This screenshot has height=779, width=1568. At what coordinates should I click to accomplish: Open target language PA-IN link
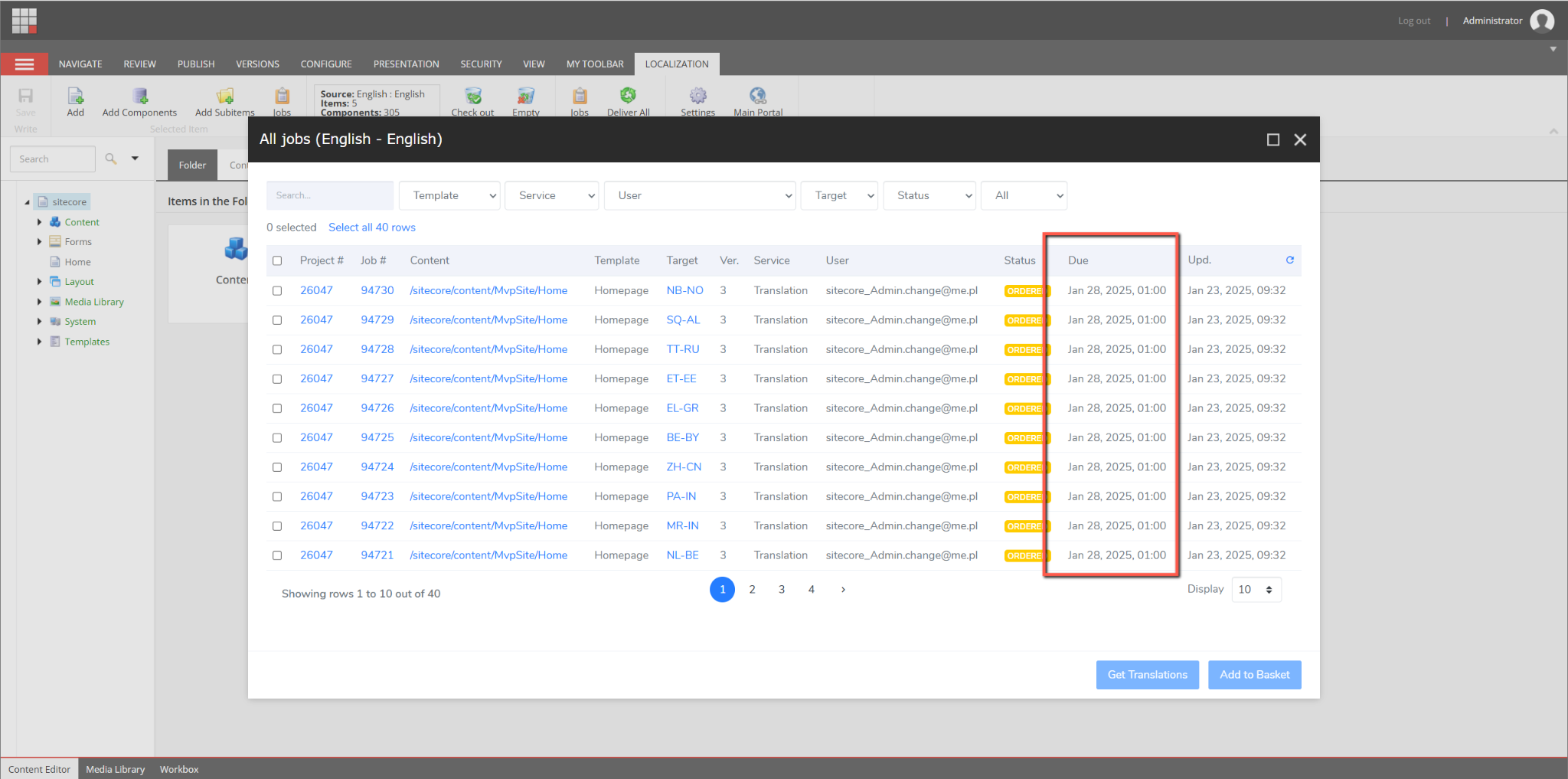point(681,496)
